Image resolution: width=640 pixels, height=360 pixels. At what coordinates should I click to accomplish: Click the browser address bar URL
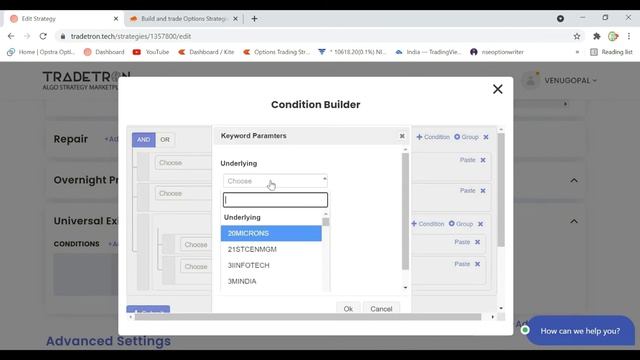point(131,36)
